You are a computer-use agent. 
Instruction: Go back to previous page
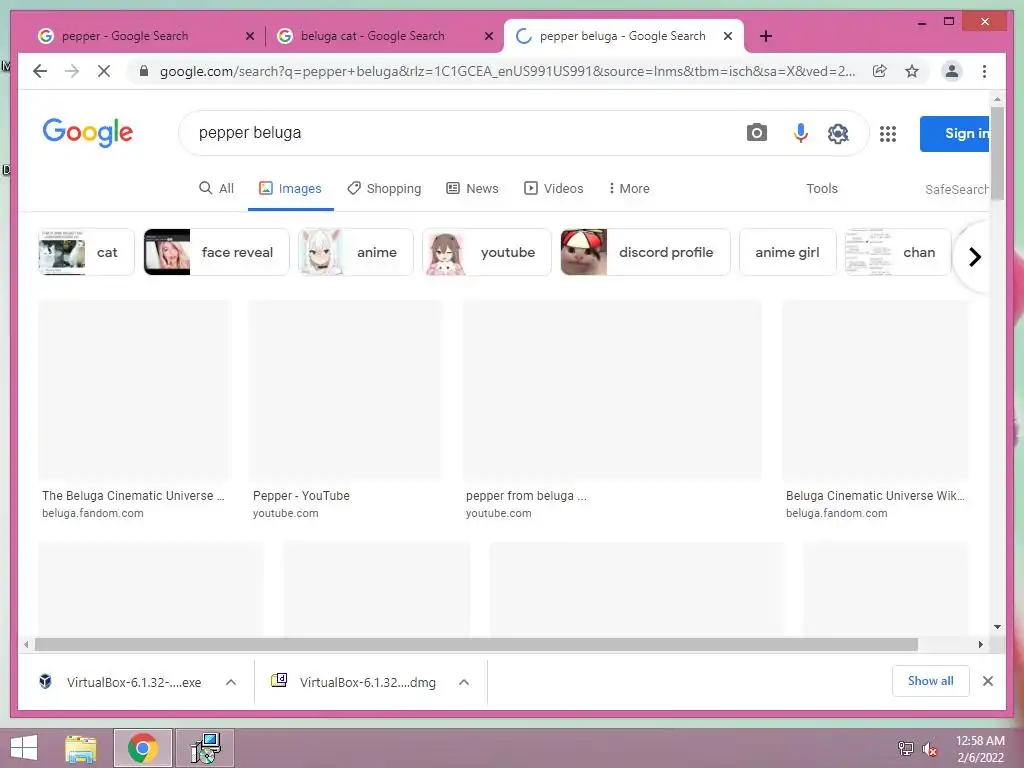[x=40, y=71]
